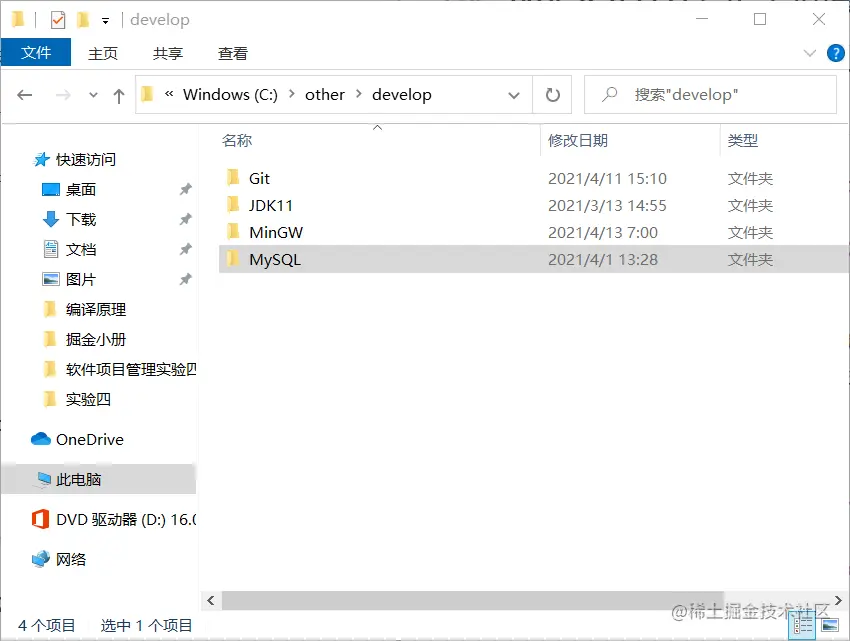The width and height of the screenshot is (850, 641).
Task: Select the MinGW folder icon
Action: [233, 232]
